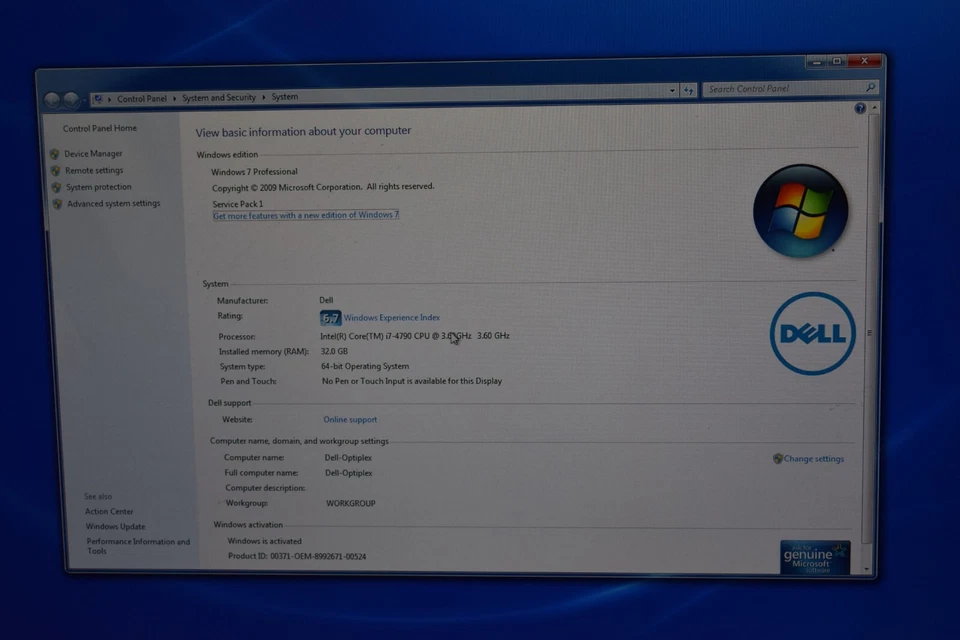The image size is (960, 640).
Task: Open Remote settings from the sidebar
Action: click(94, 171)
